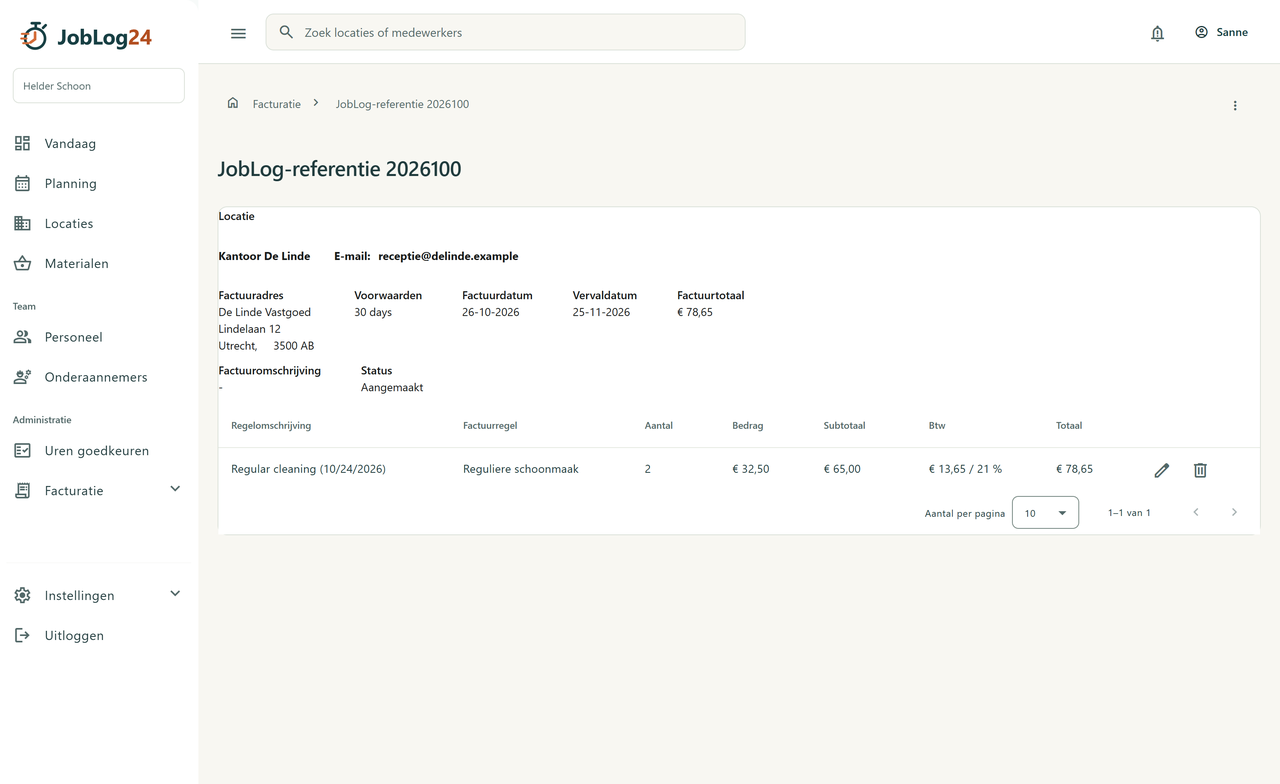The width and height of the screenshot is (1280, 784).
Task: Click the Facturatie breadcrumb link
Action: click(x=277, y=104)
